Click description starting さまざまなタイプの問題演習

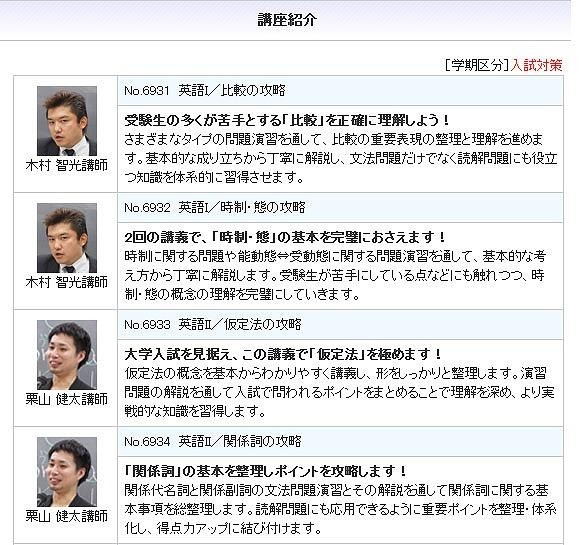(340, 158)
